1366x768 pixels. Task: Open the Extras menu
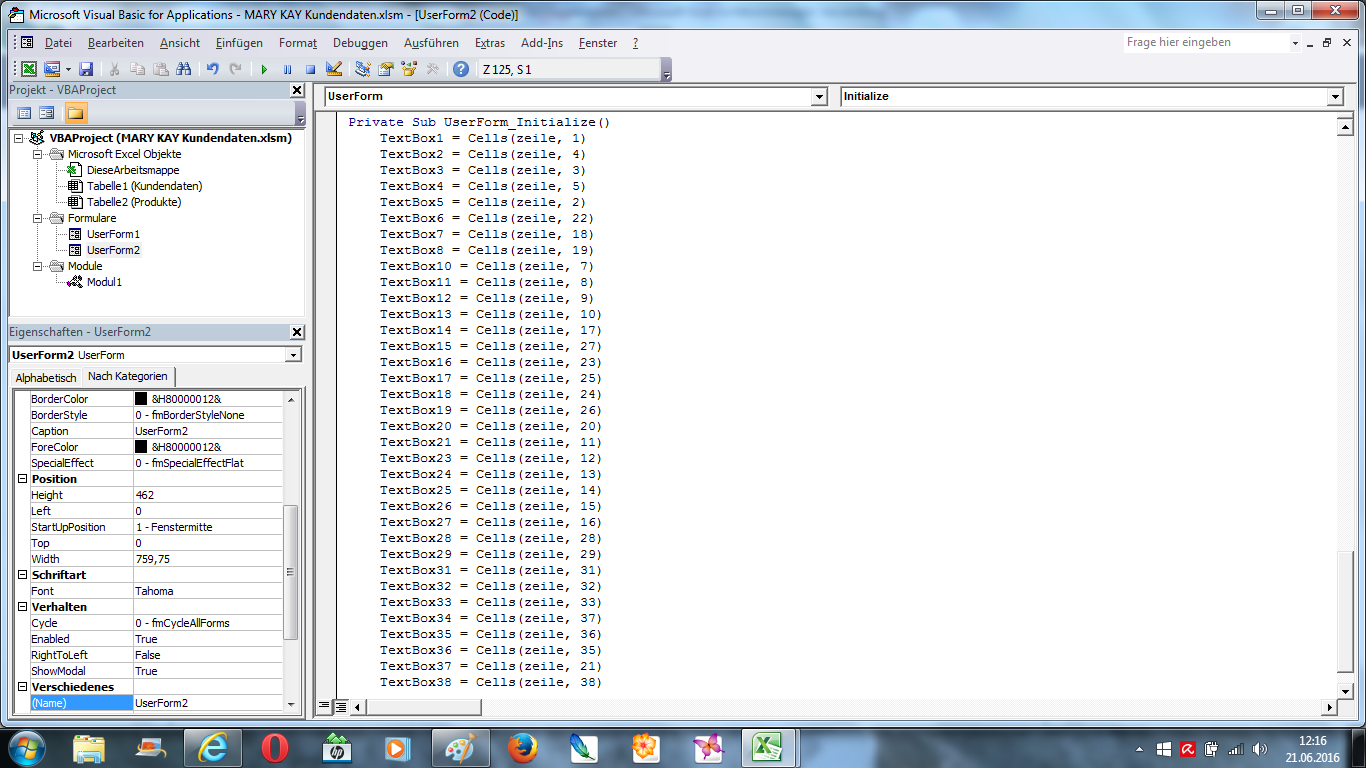coord(490,43)
